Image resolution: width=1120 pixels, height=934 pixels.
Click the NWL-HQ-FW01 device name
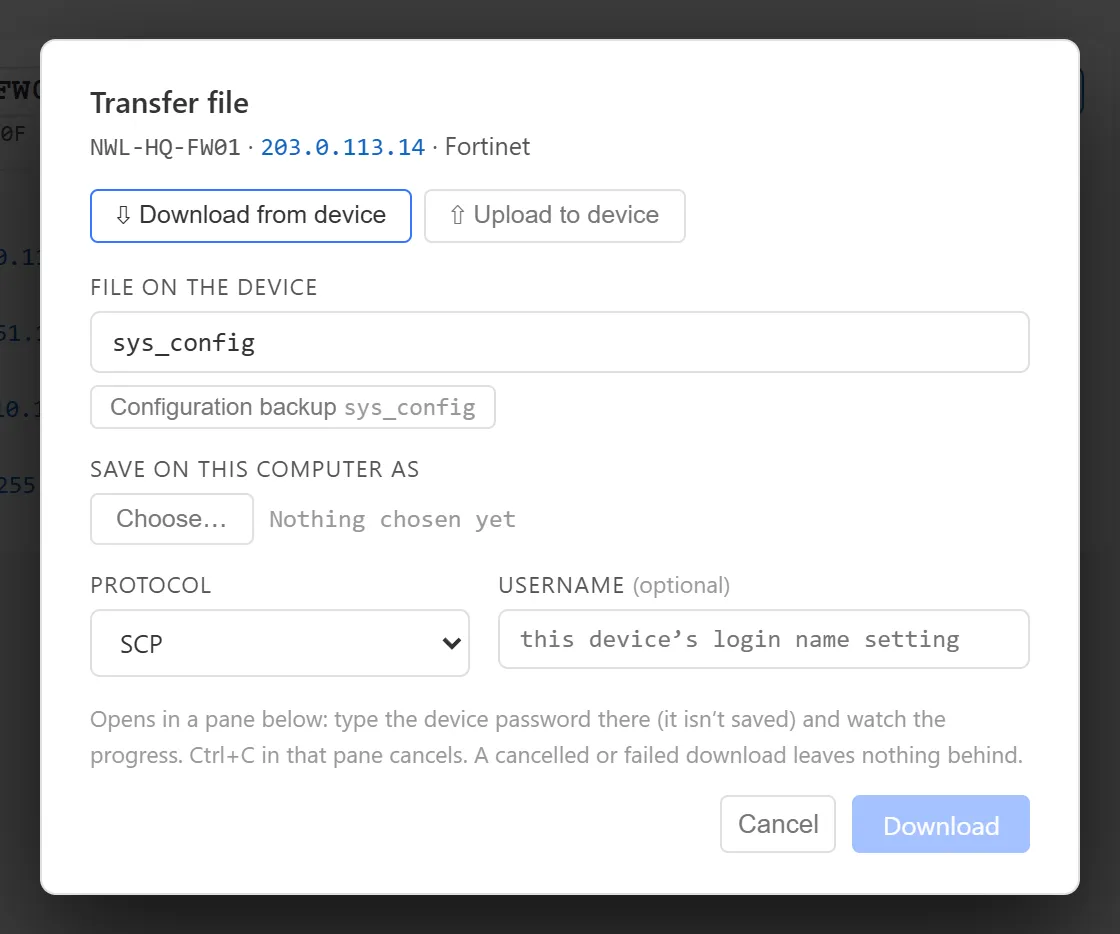(165, 147)
